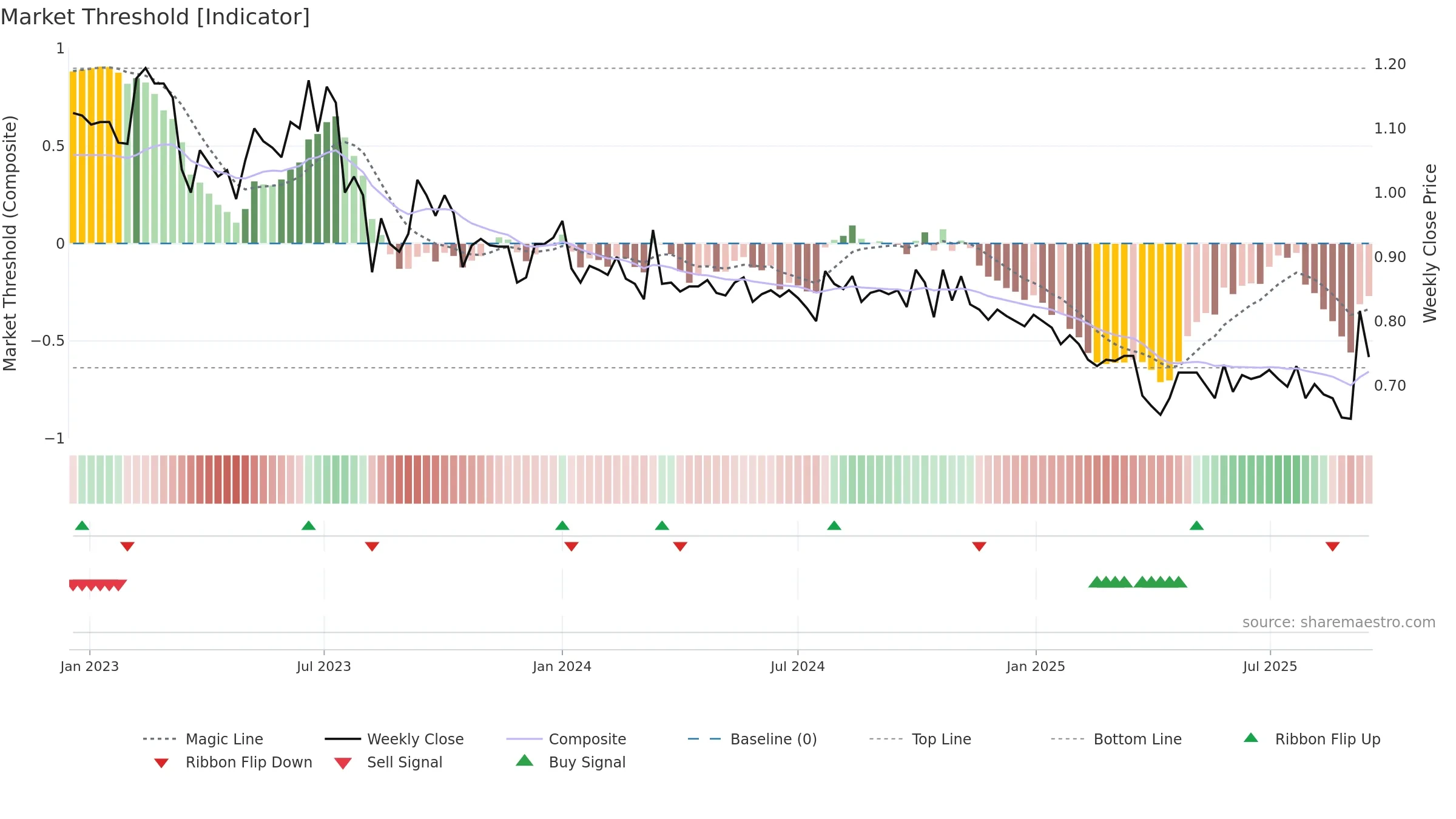Click the green legend triangle for Ribbon Flip Up
The height and width of the screenshot is (819, 1456).
coord(1251,738)
